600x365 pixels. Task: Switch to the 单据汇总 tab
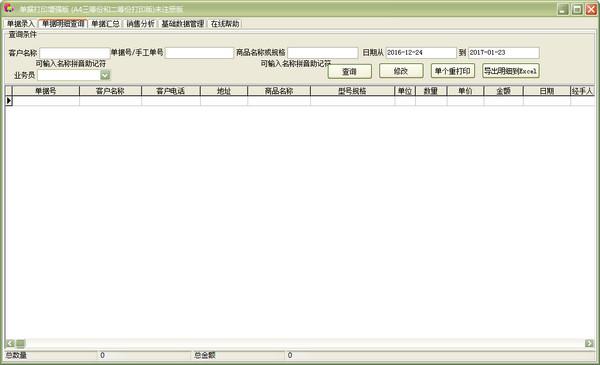pos(105,24)
